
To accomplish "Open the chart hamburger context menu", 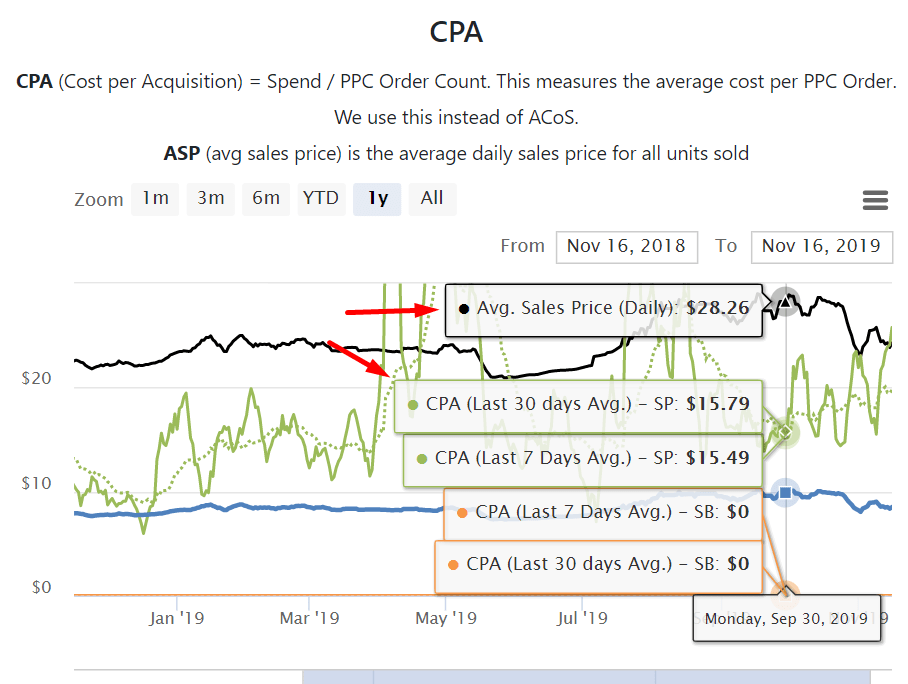I will 875,200.
